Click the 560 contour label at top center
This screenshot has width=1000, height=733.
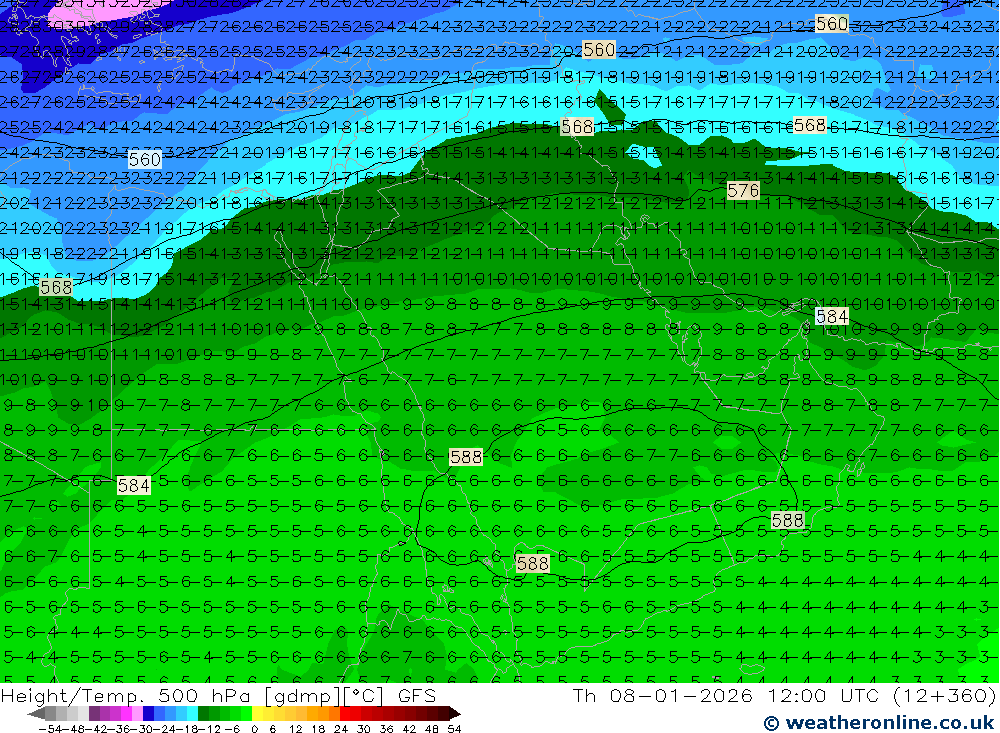pos(599,50)
